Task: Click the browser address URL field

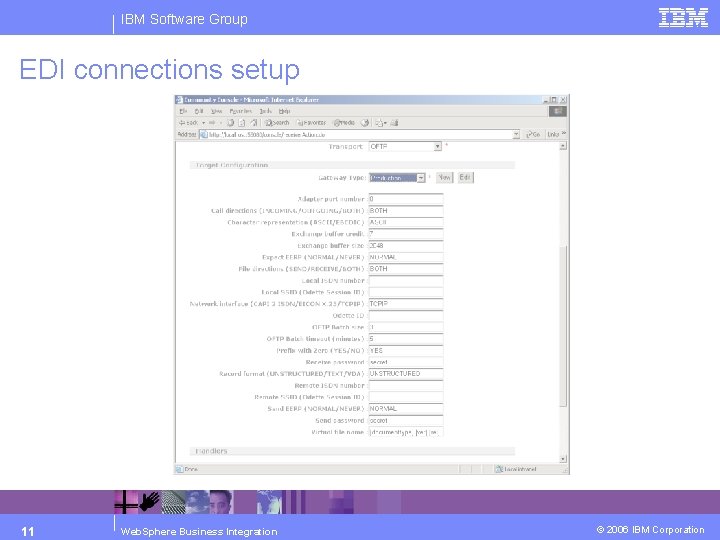Action: [x=360, y=135]
